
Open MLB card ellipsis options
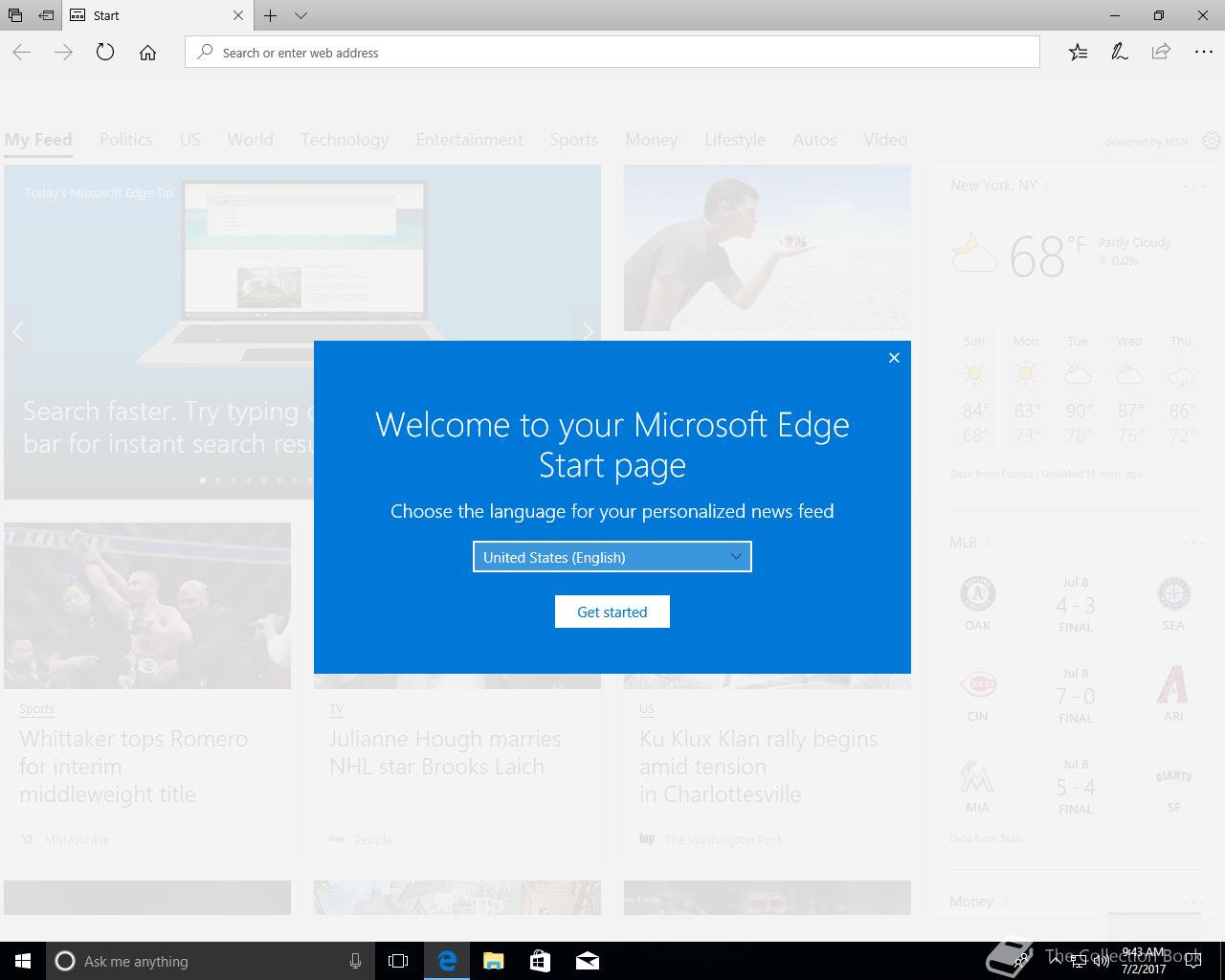point(1193,543)
